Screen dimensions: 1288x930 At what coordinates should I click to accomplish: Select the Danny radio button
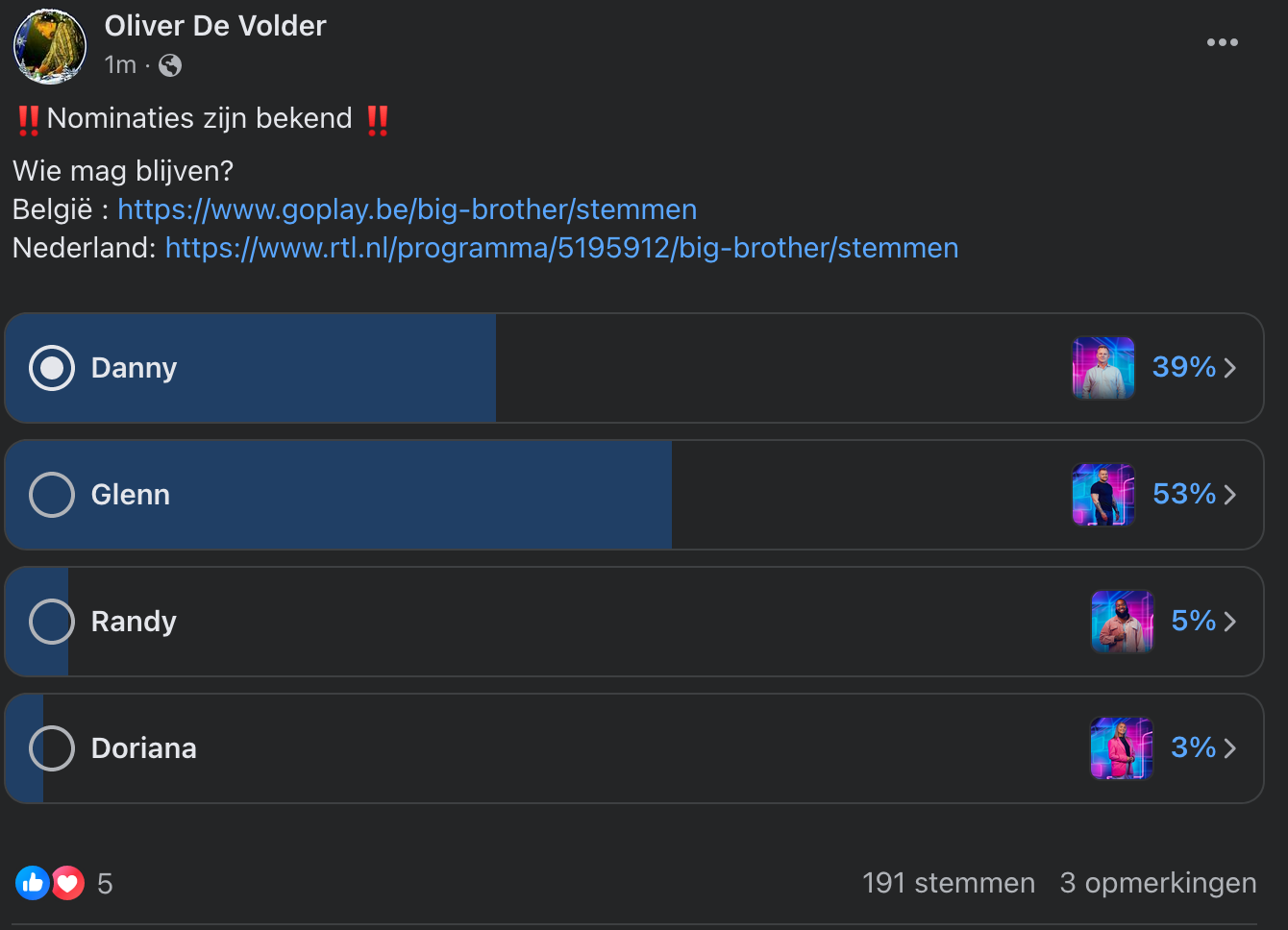tap(52, 368)
